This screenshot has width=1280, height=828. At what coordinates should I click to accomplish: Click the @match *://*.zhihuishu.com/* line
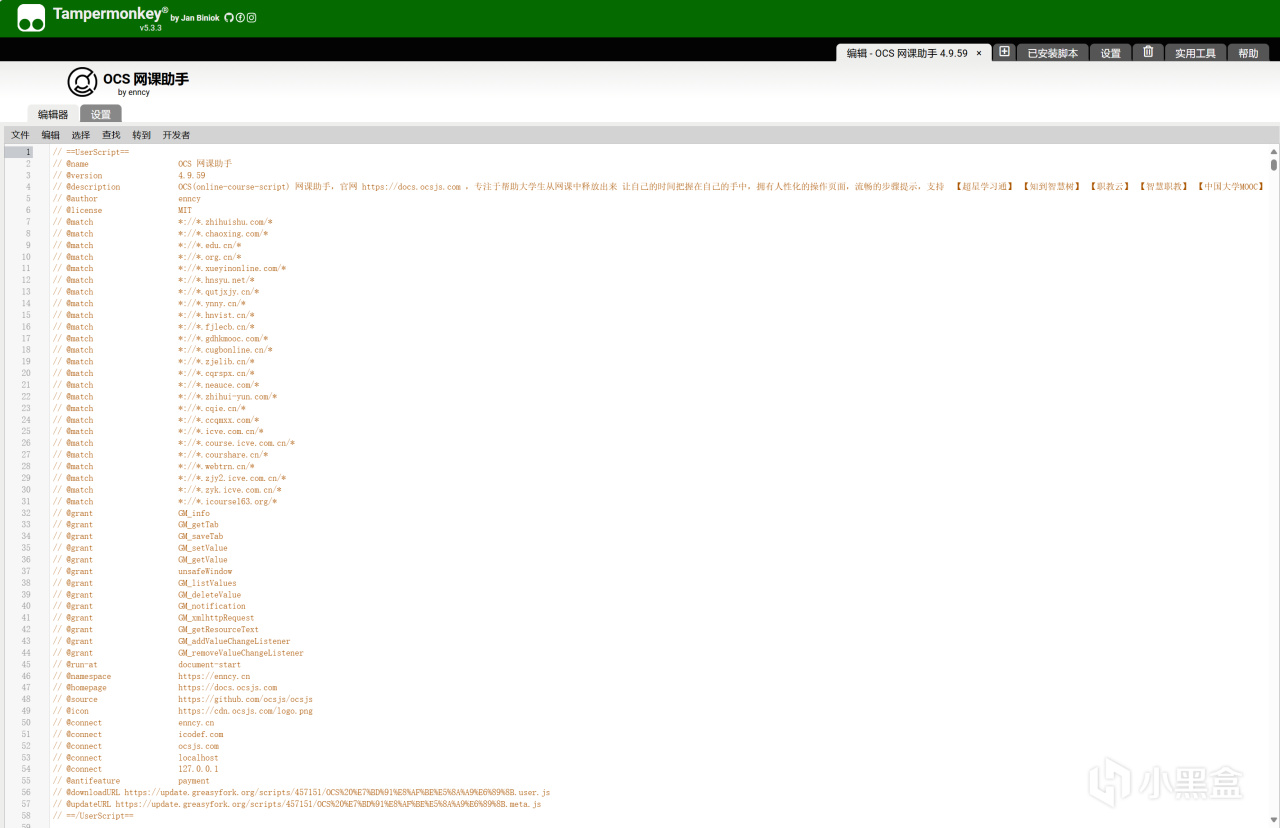coord(163,222)
